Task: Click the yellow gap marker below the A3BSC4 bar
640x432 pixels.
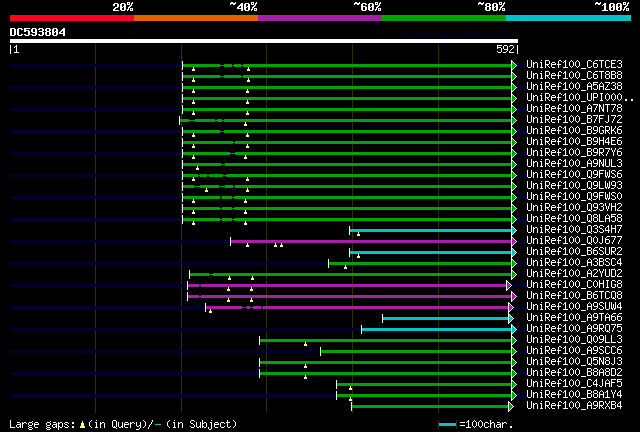Action: [x=345, y=267]
